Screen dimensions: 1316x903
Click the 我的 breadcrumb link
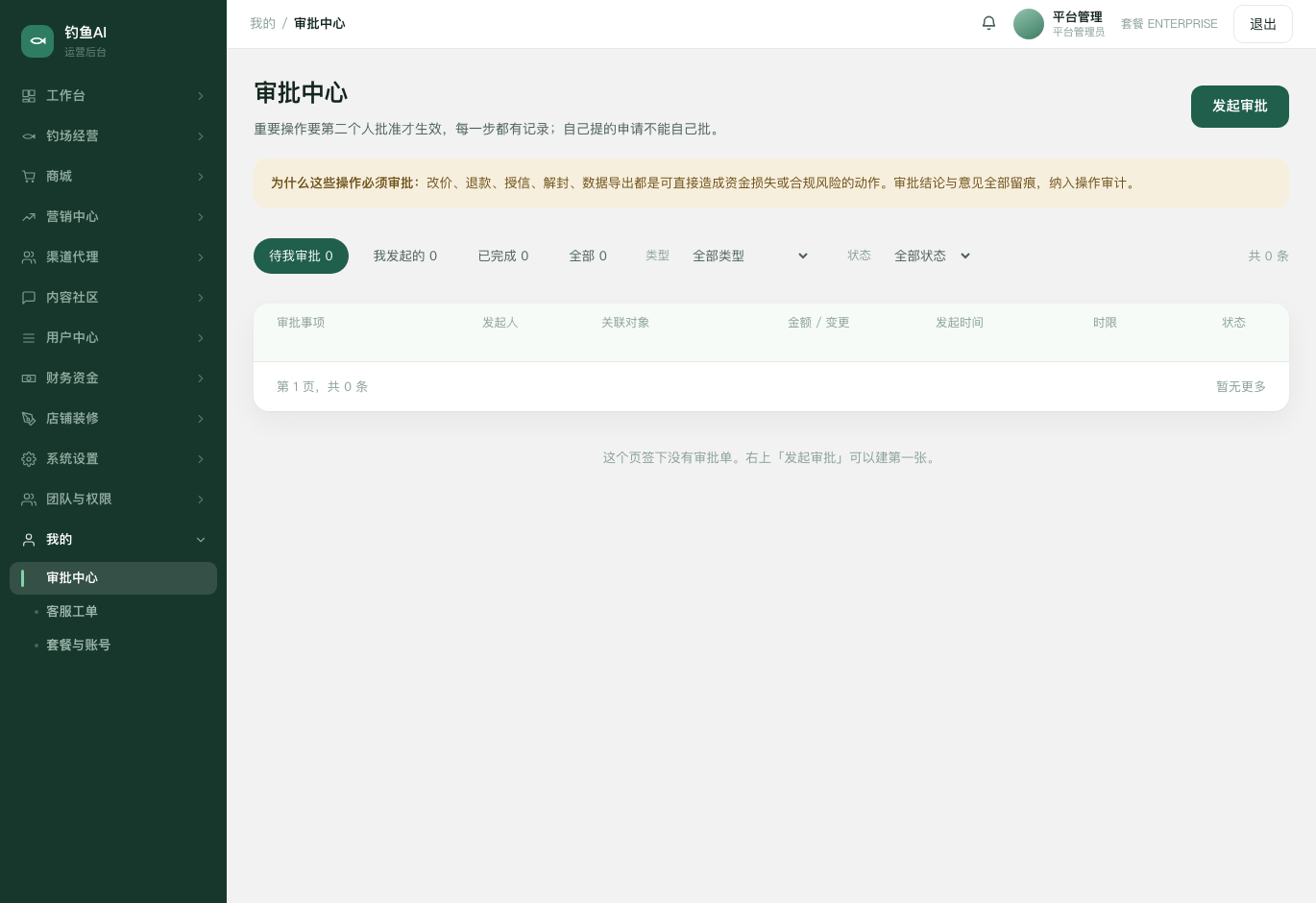(x=262, y=24)
